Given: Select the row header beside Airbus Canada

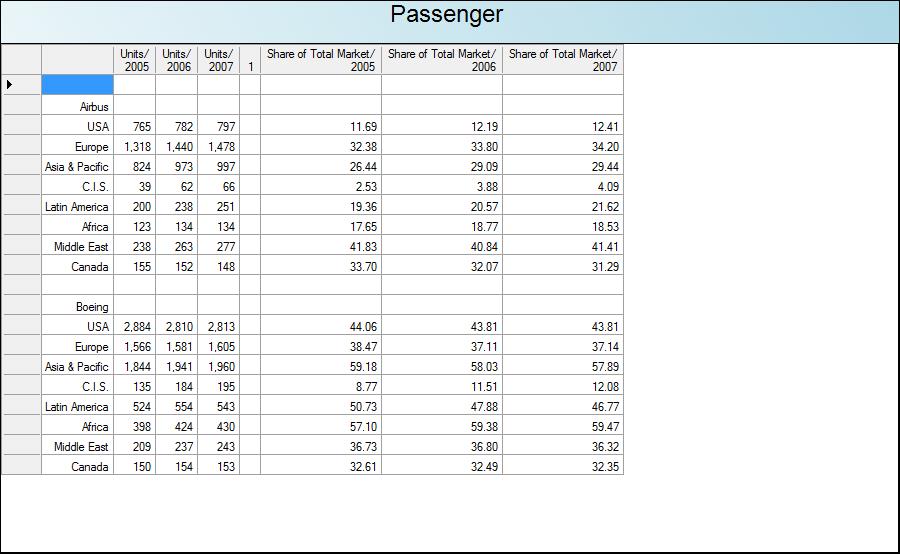Looking at the screenshot, I should pyautogui.click(x=21, y=266).
